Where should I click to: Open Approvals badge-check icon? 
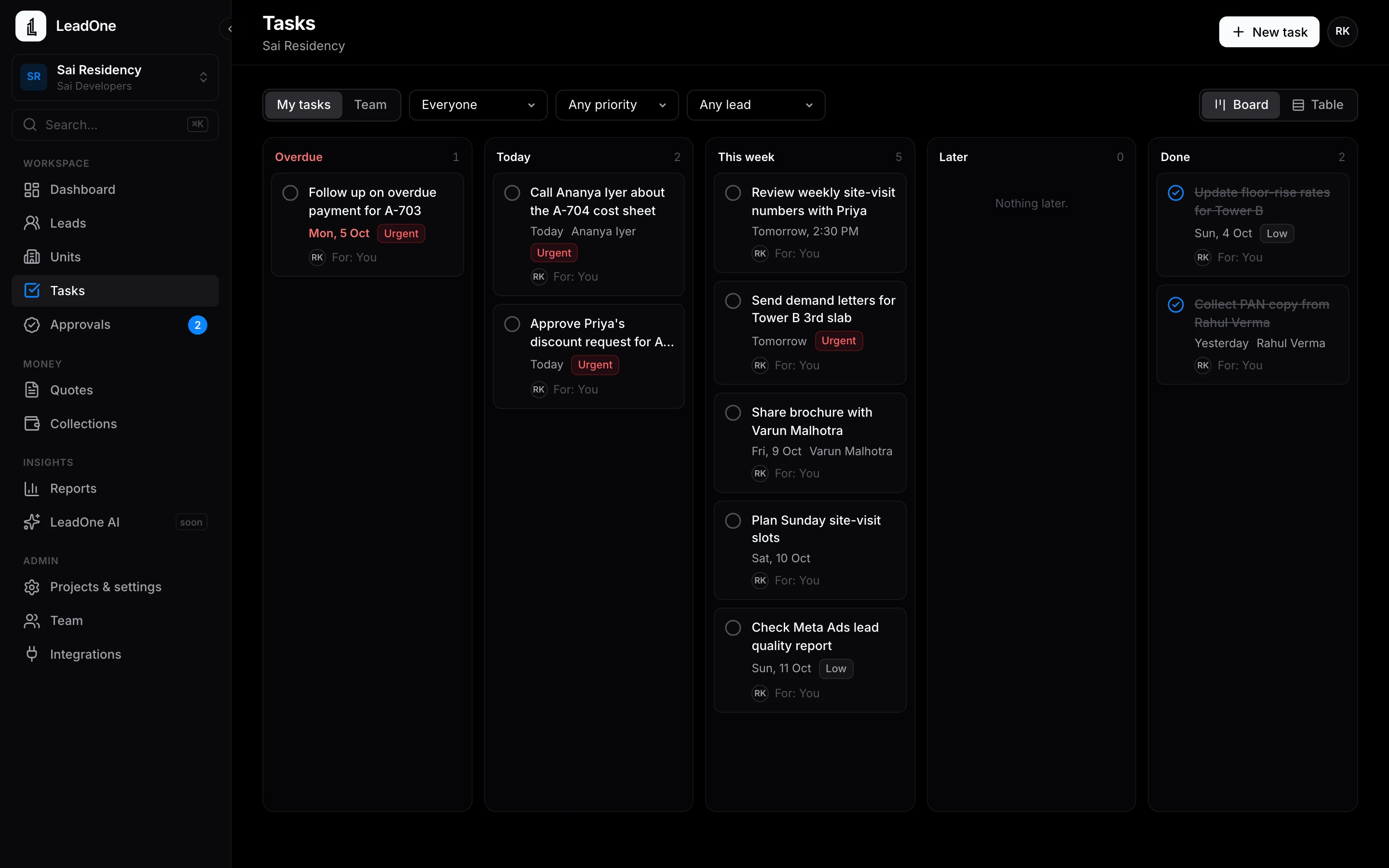31,325
